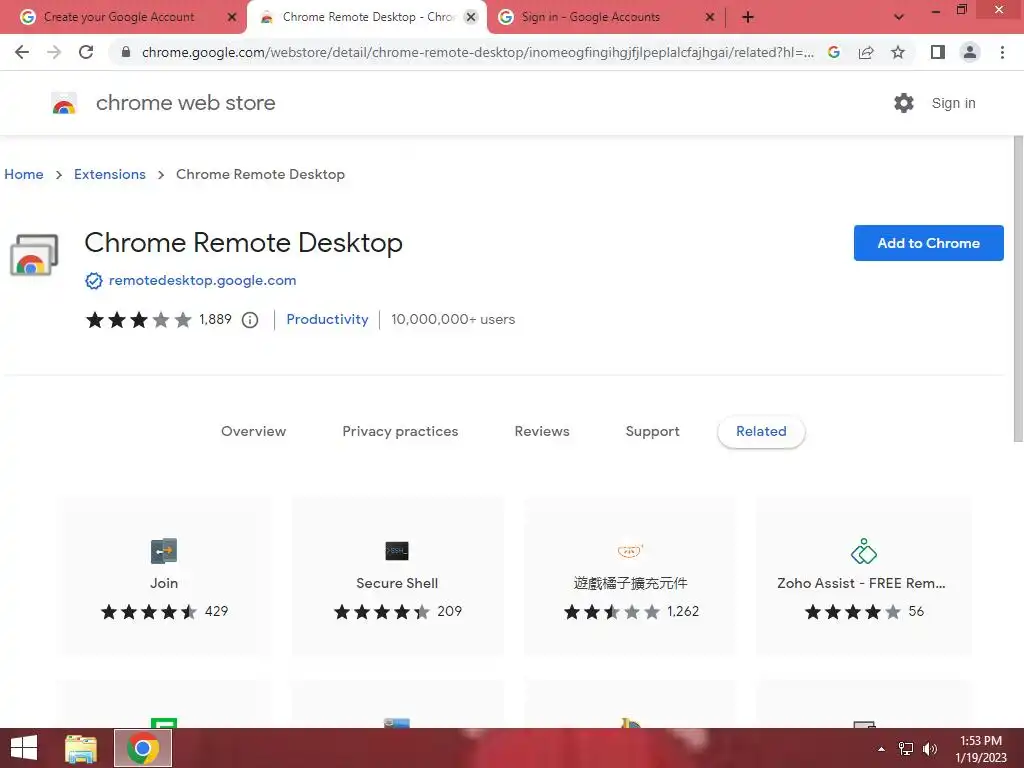Click the Chrome Remote Desktop breadcrumb text
The width and height of the screenshot is (1024, 768).
coord(261,174)
